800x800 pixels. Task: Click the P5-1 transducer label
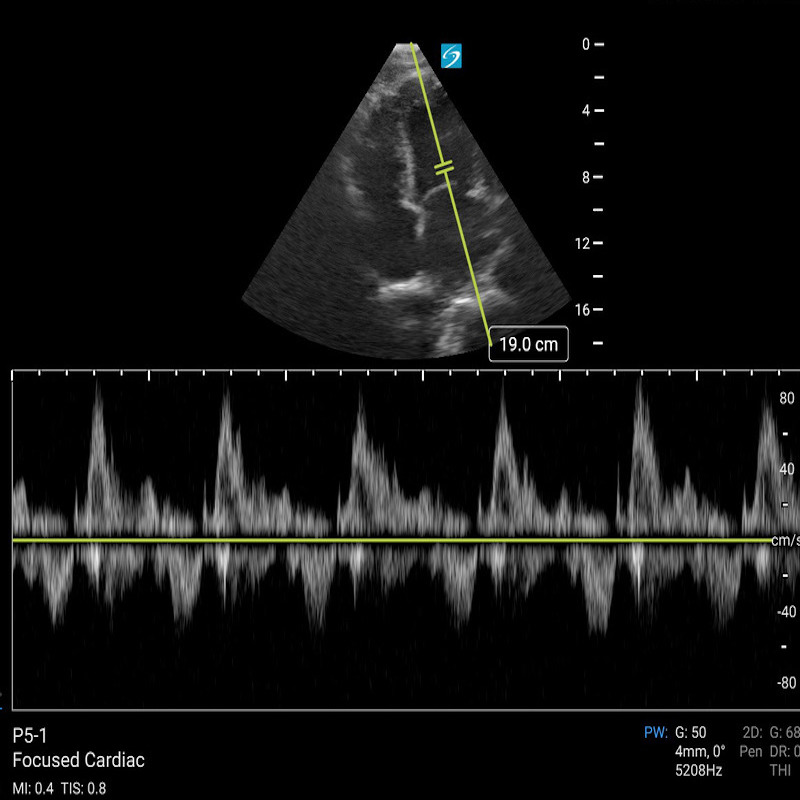(30, 736)
